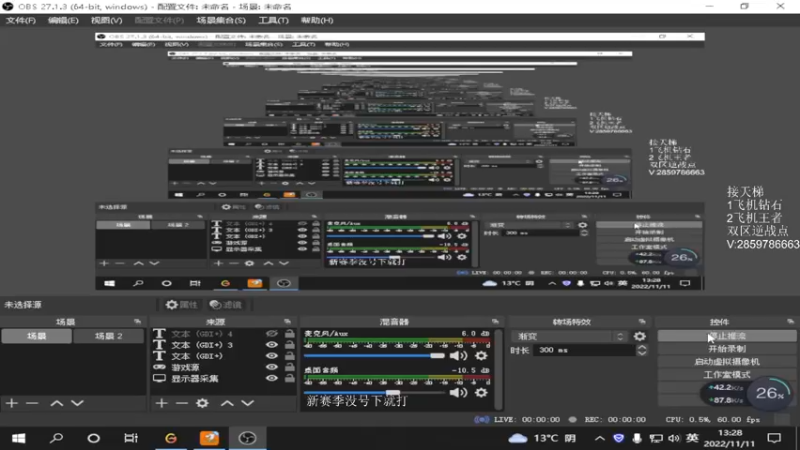The width and height of the screenshot is (800, 450).
Task: Move the source down in Sources panel
Action: tap(247, 403)
